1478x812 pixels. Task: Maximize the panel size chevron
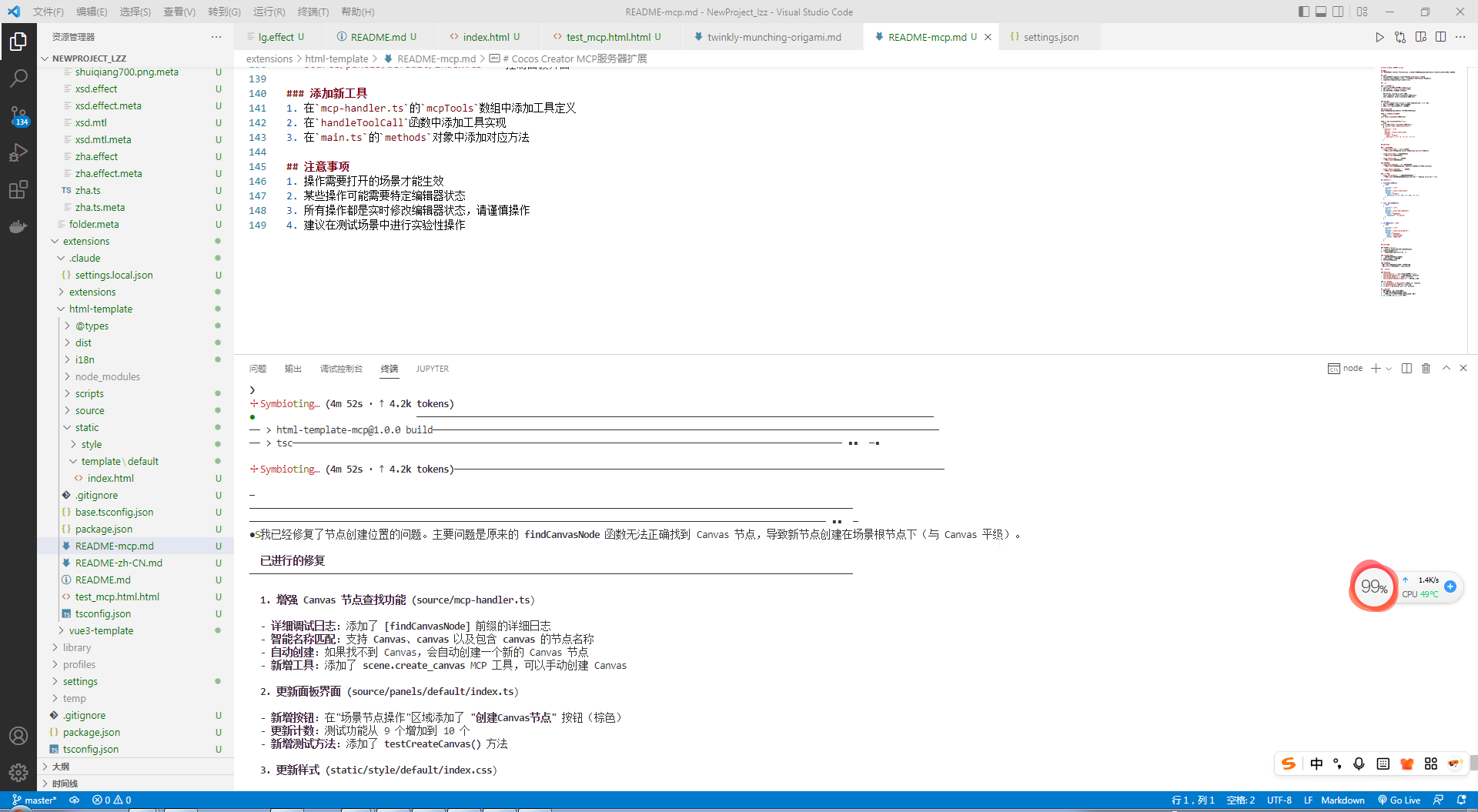(x=1446, y=369)
